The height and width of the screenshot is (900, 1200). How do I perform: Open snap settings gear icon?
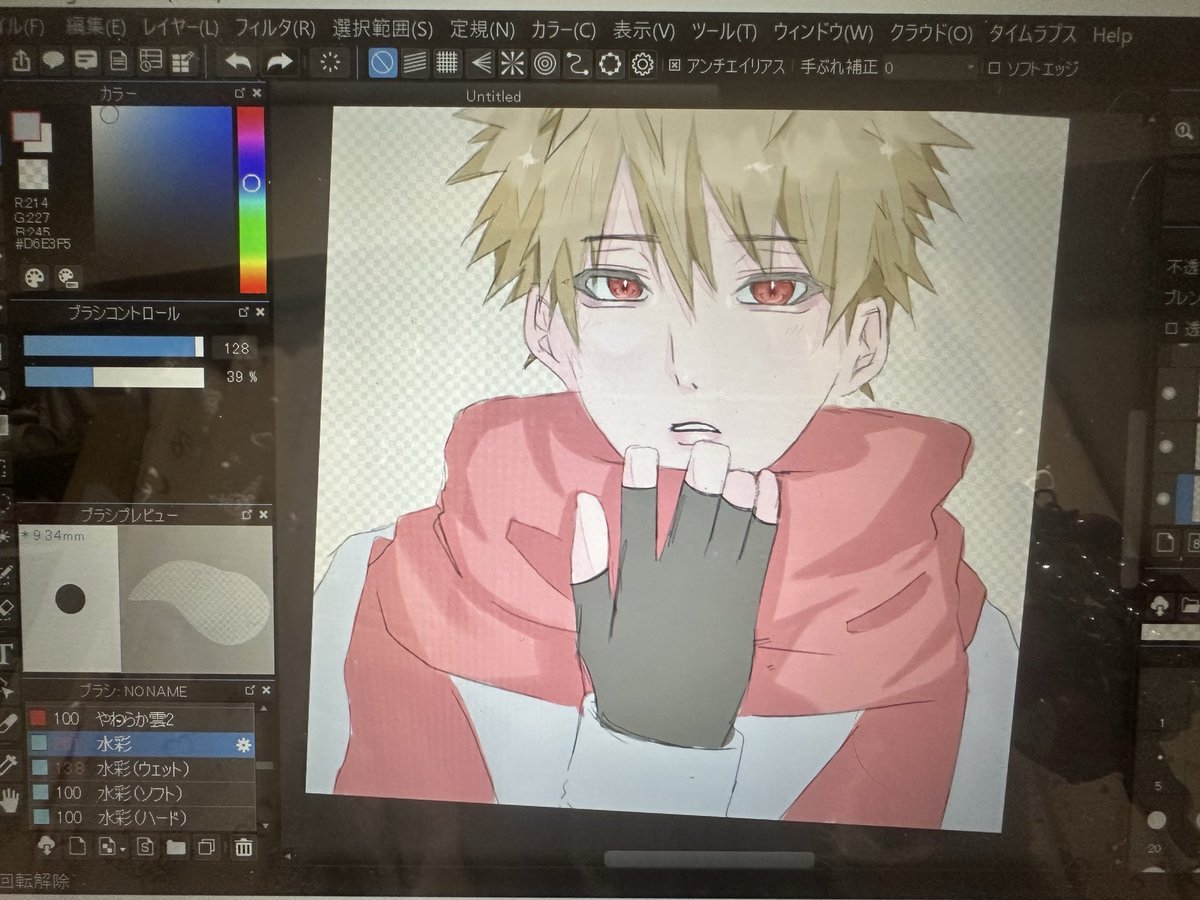click(643, 65)
